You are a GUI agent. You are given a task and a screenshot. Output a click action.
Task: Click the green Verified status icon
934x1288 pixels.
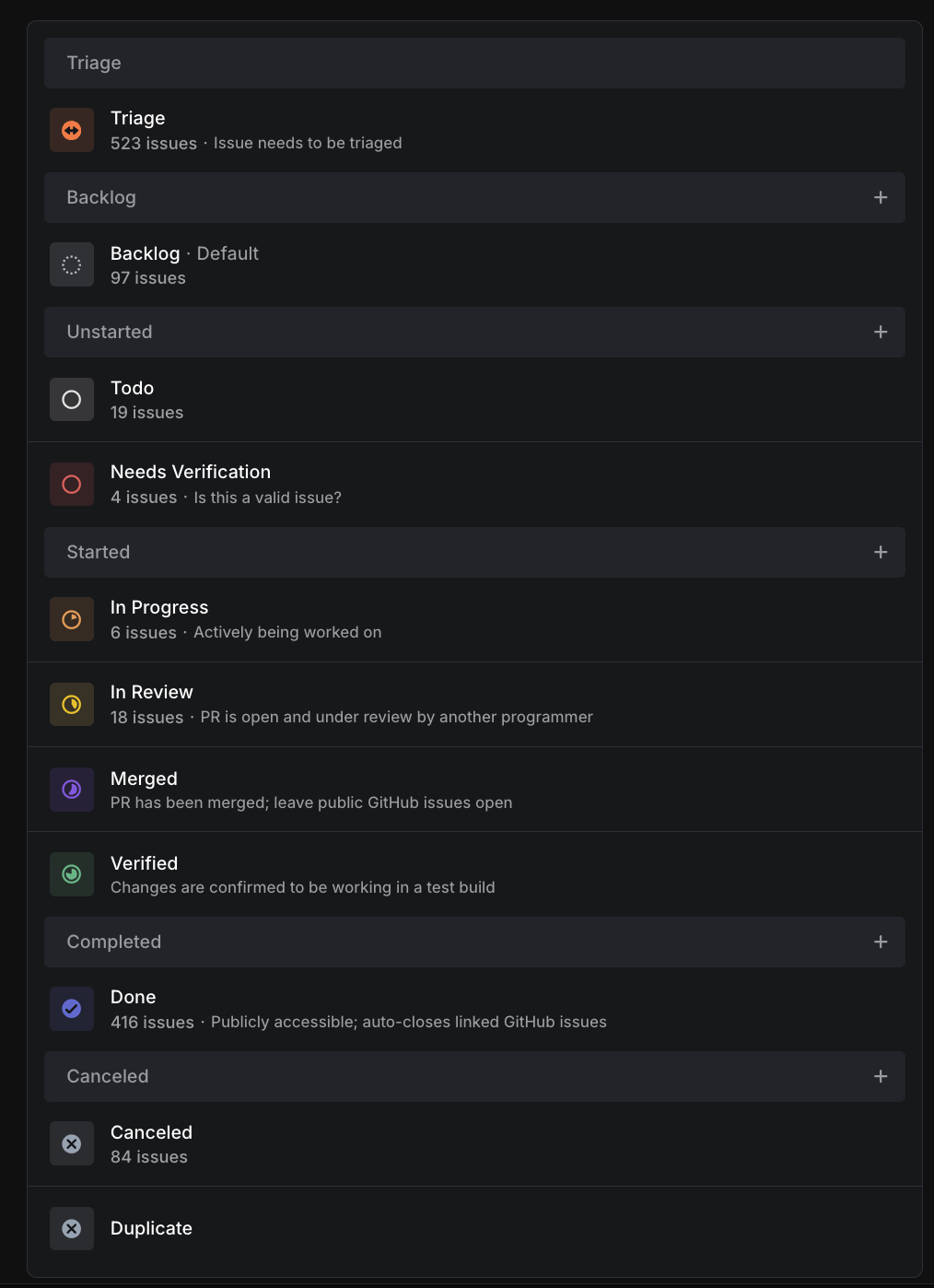click(x=72, y=874)
